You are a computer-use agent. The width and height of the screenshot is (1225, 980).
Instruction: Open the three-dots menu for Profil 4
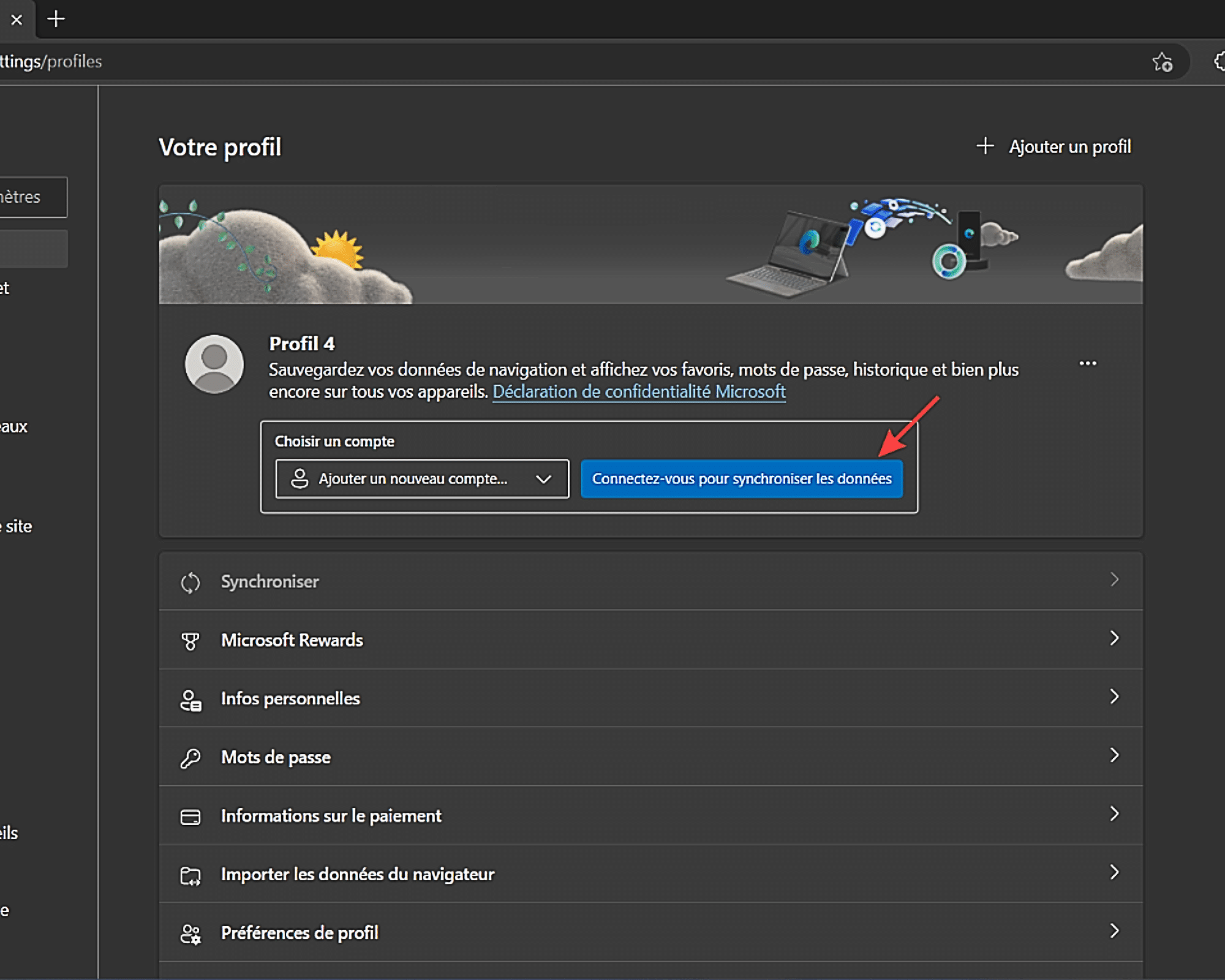(1088, 363)
